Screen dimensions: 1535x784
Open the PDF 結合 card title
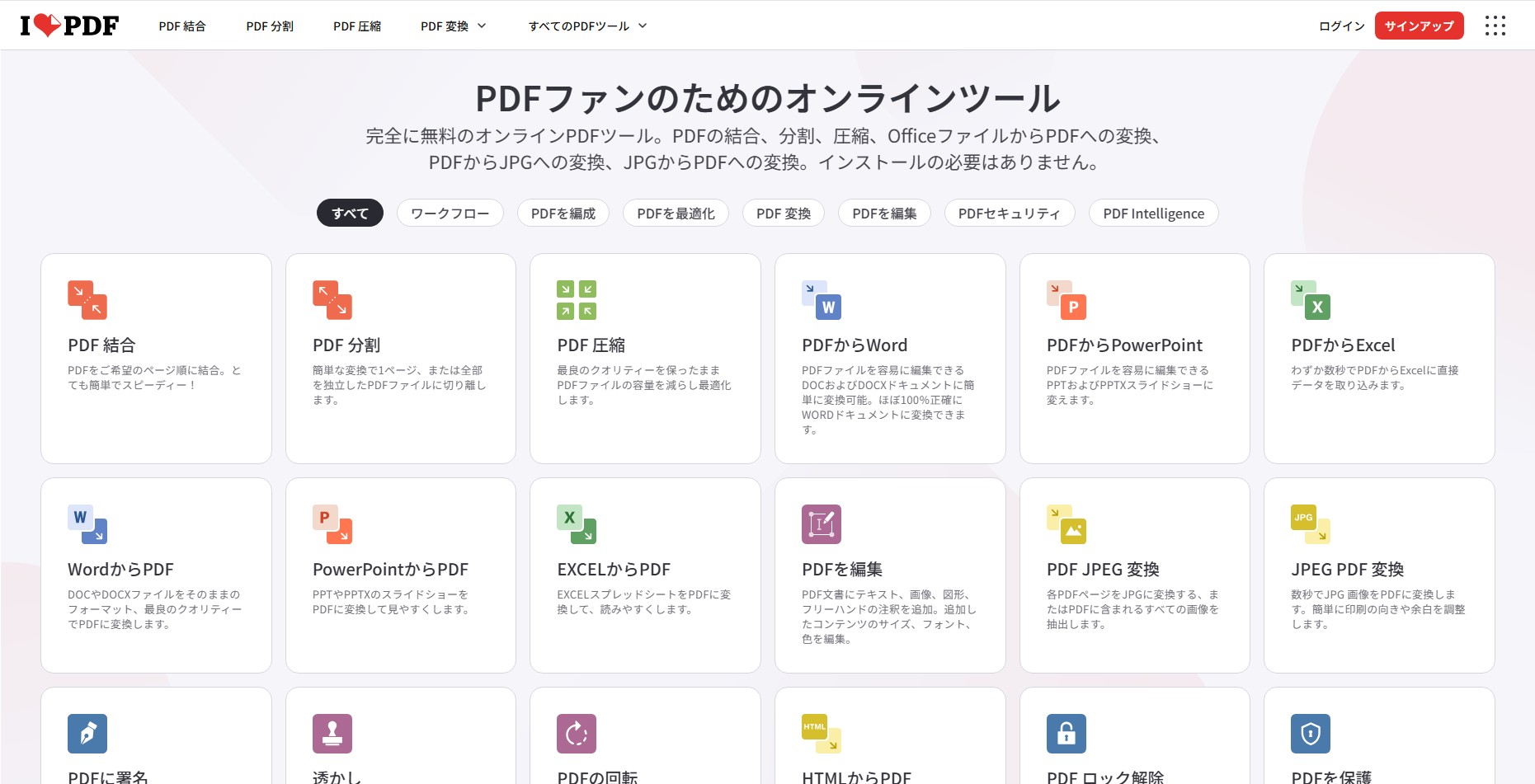pos(101,345)
